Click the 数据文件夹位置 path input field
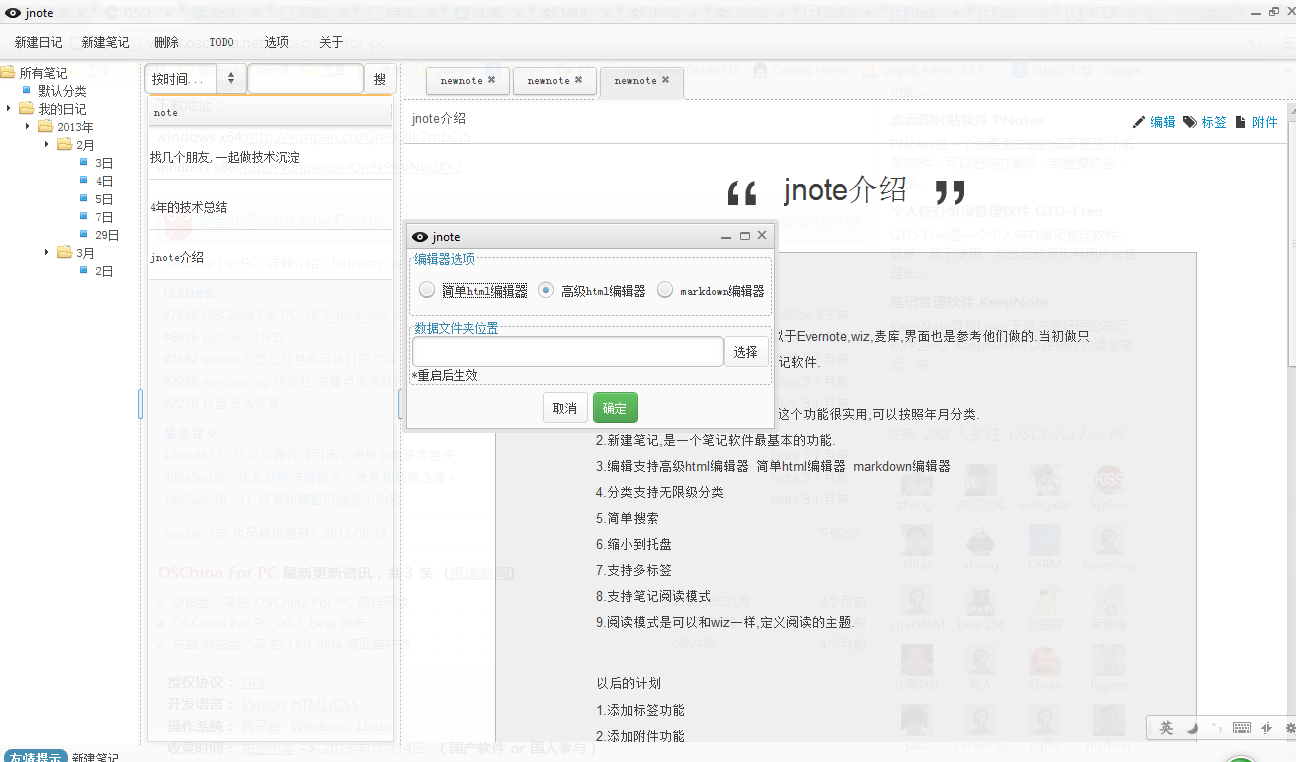 [x=567, y=352]
